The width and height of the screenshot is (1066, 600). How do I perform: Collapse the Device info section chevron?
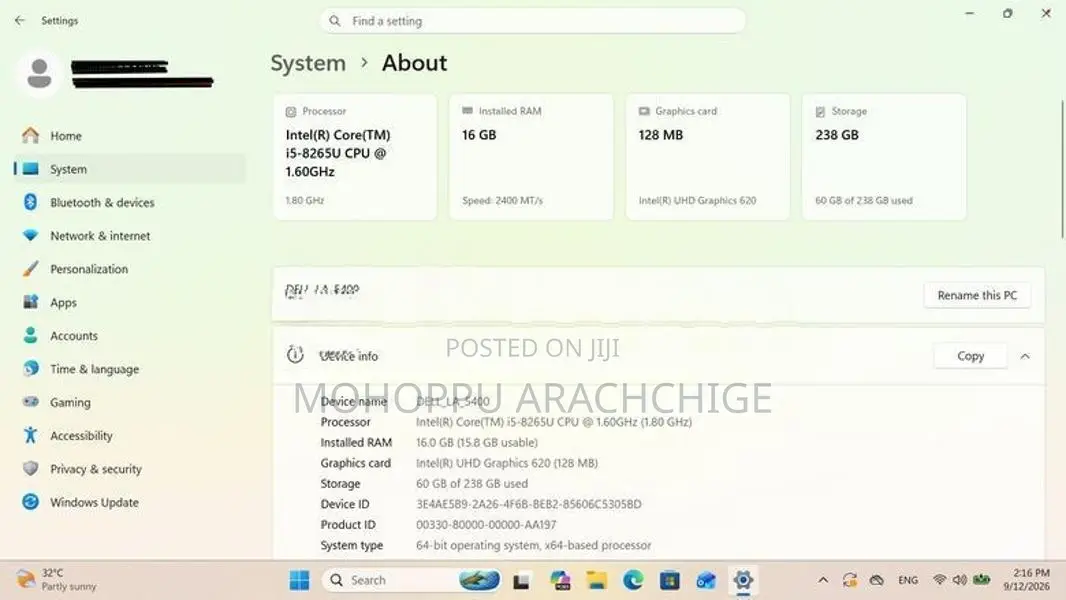(1025, 356)
